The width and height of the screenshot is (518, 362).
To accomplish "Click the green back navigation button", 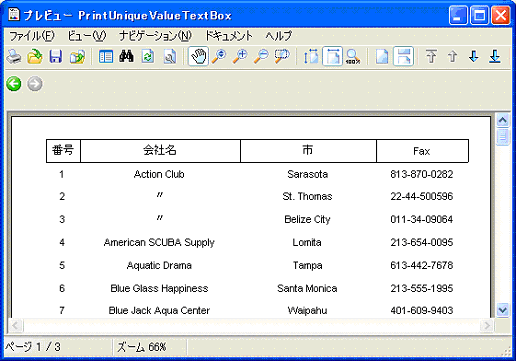I will 14,84.
